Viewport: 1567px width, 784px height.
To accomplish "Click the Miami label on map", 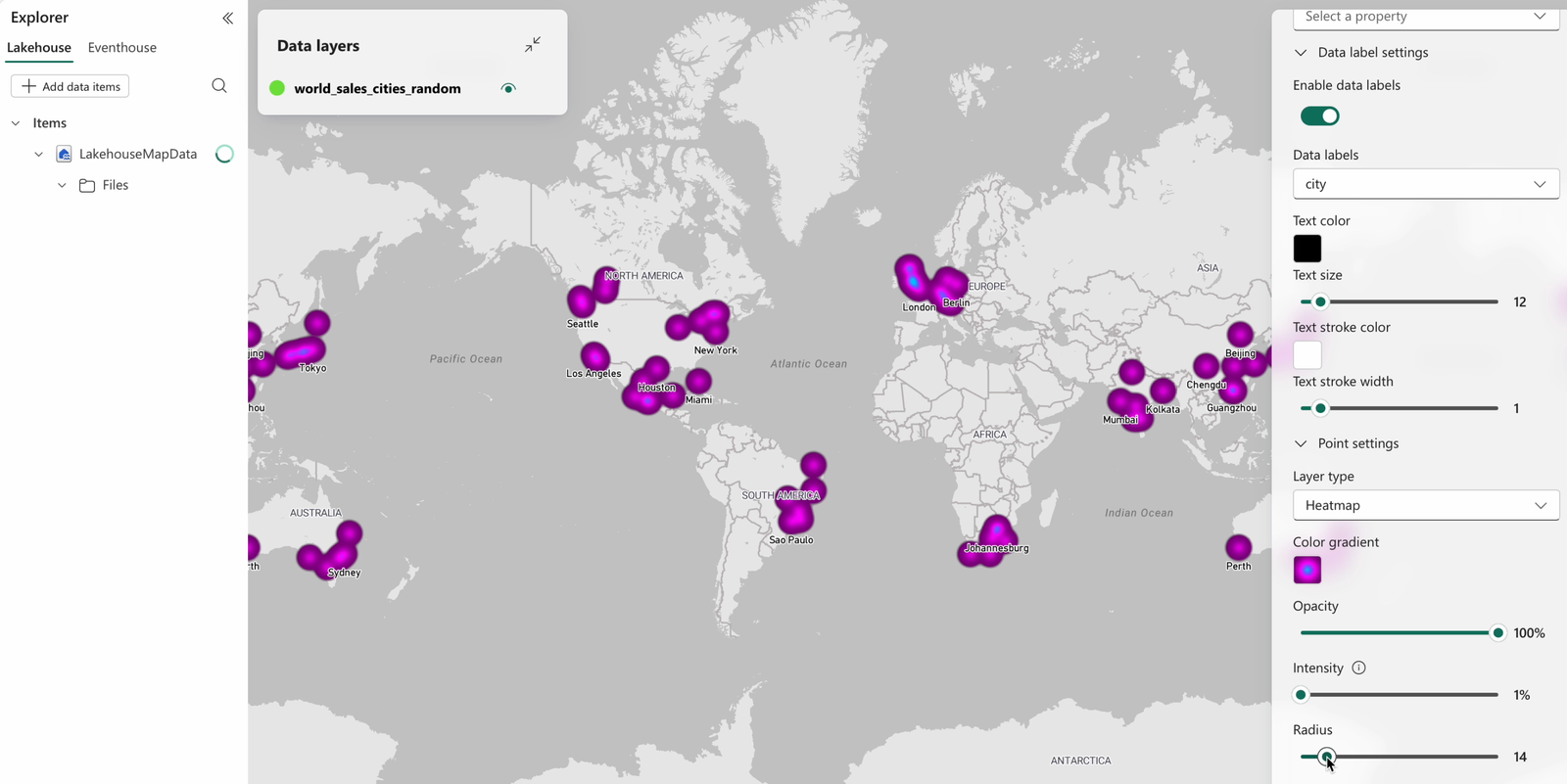I will [699, 399].
